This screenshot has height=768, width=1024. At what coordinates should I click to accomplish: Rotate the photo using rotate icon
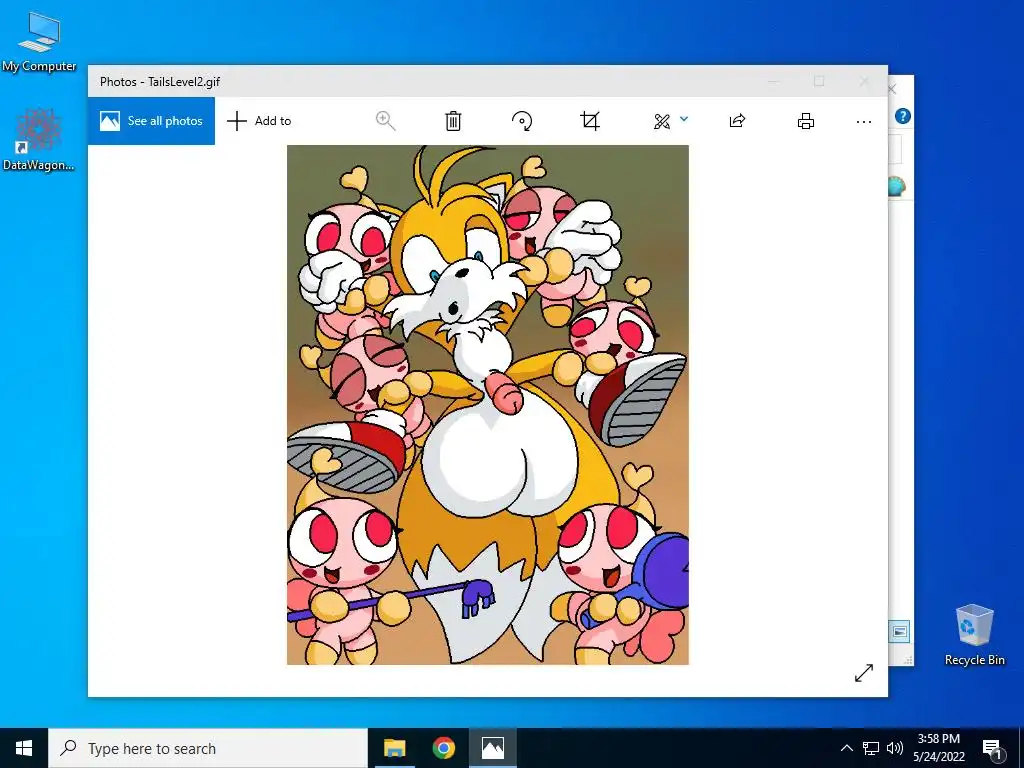[x=522, y=121]
